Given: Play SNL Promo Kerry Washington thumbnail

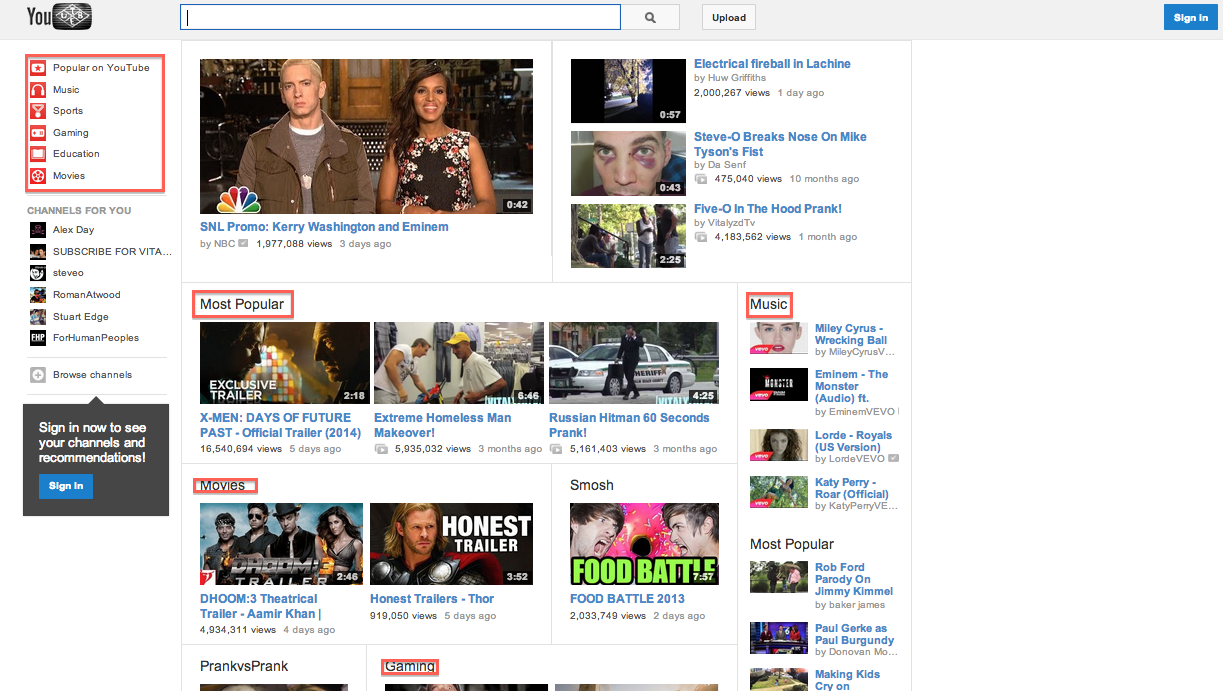Looking at the screenshot, I should click(366, 136).
